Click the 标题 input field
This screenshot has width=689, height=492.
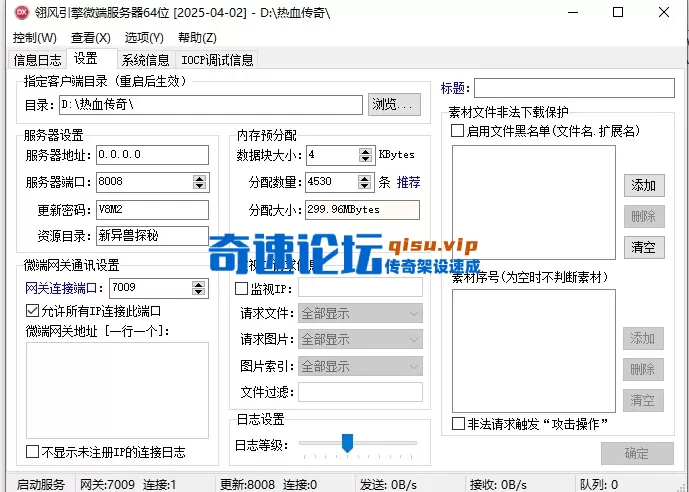[574, 88]
